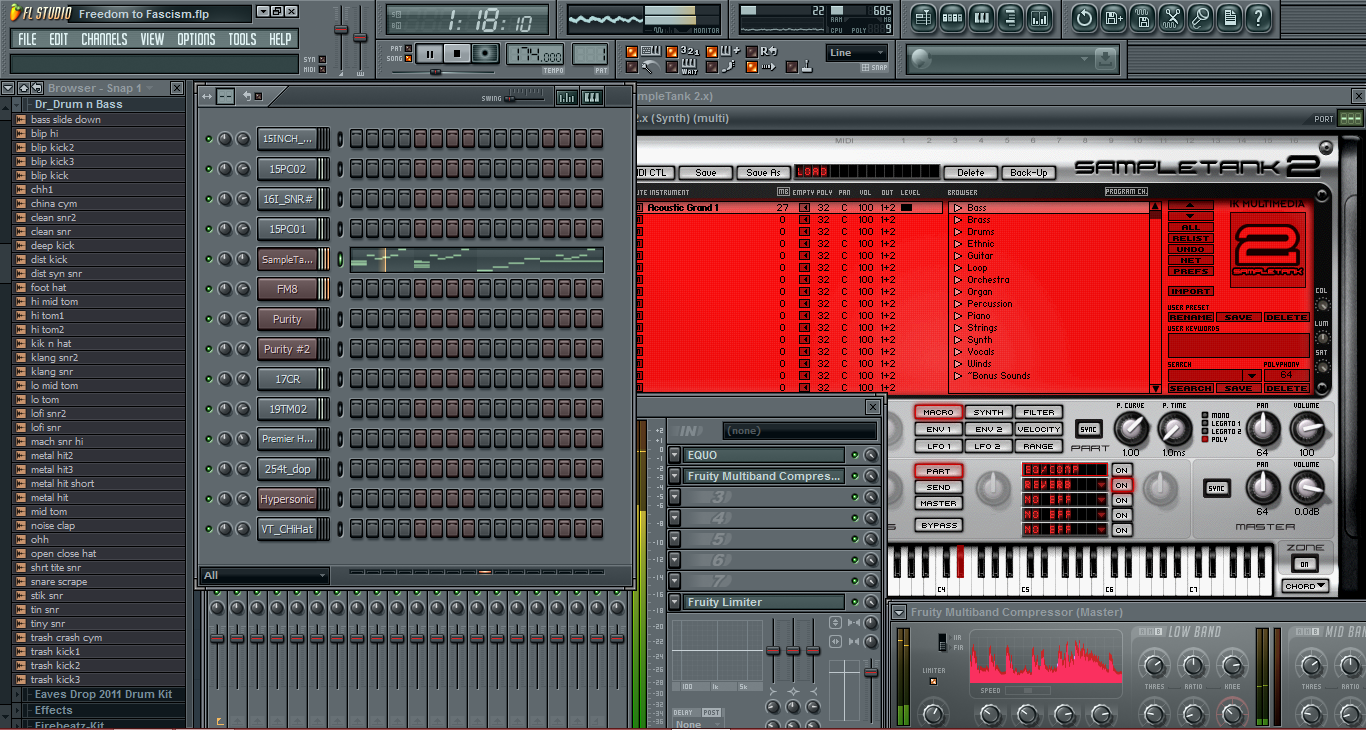The image size is (1366, 730).
Task: Disable the Fruity Limiter slot light
Action: tap(855, 602)
